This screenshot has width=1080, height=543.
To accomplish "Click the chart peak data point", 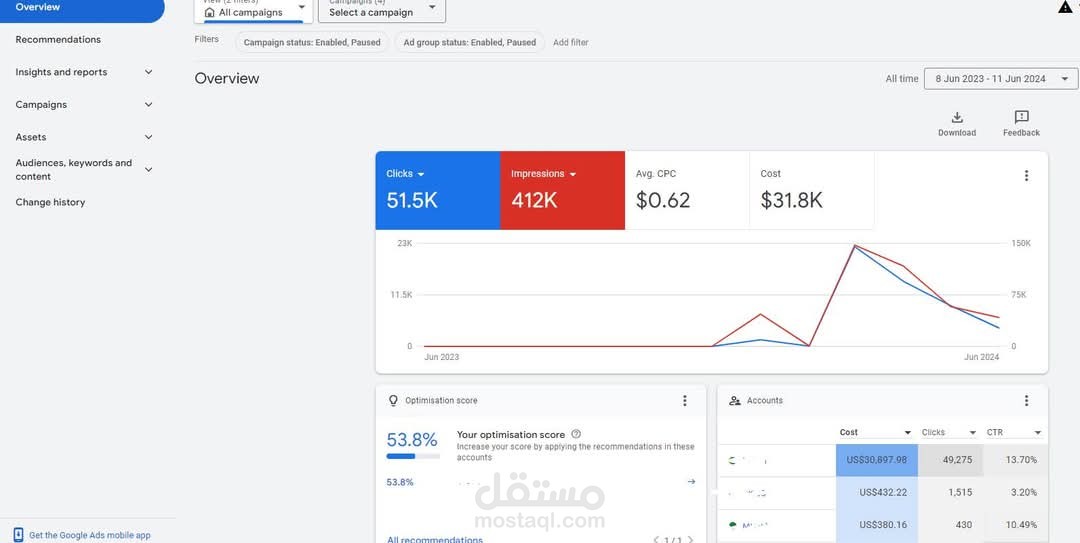I will click(855, 245).
